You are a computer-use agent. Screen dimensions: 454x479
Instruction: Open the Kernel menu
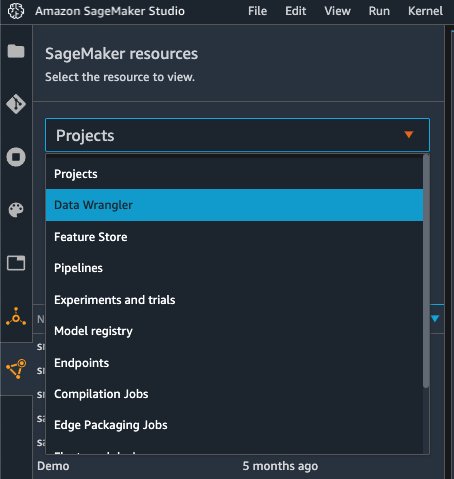pyautogui.click(x=425, y=11)
